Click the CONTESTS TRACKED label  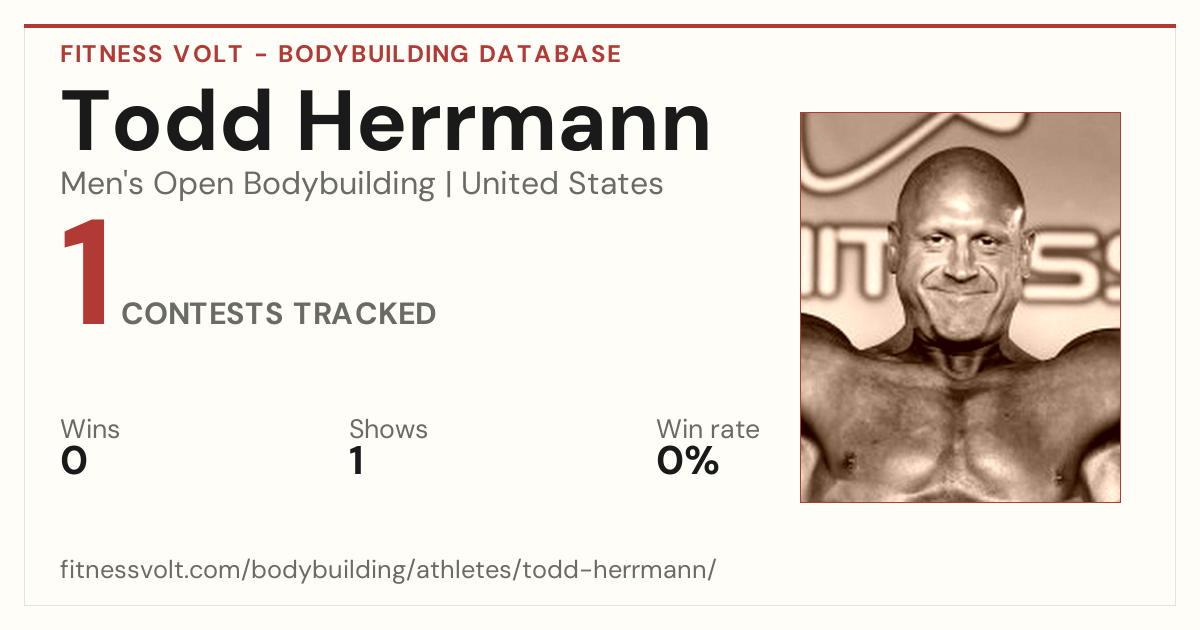[279, 314]
